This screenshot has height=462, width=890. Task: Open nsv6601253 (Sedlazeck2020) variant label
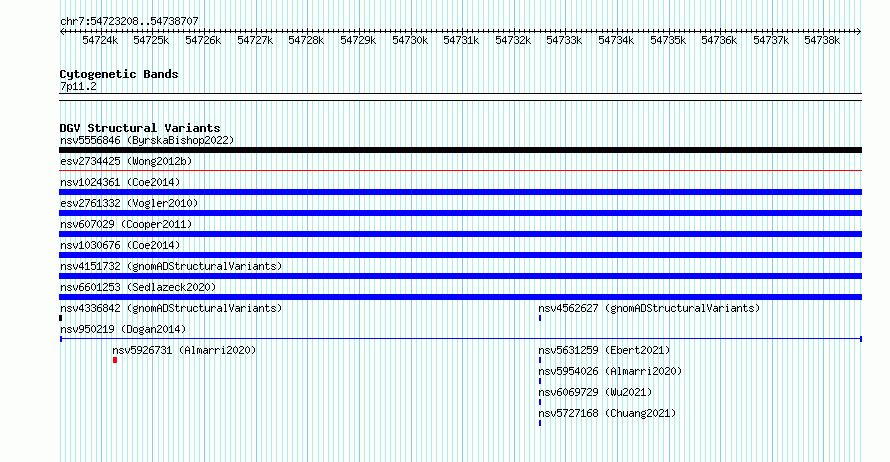click(138, 287)
